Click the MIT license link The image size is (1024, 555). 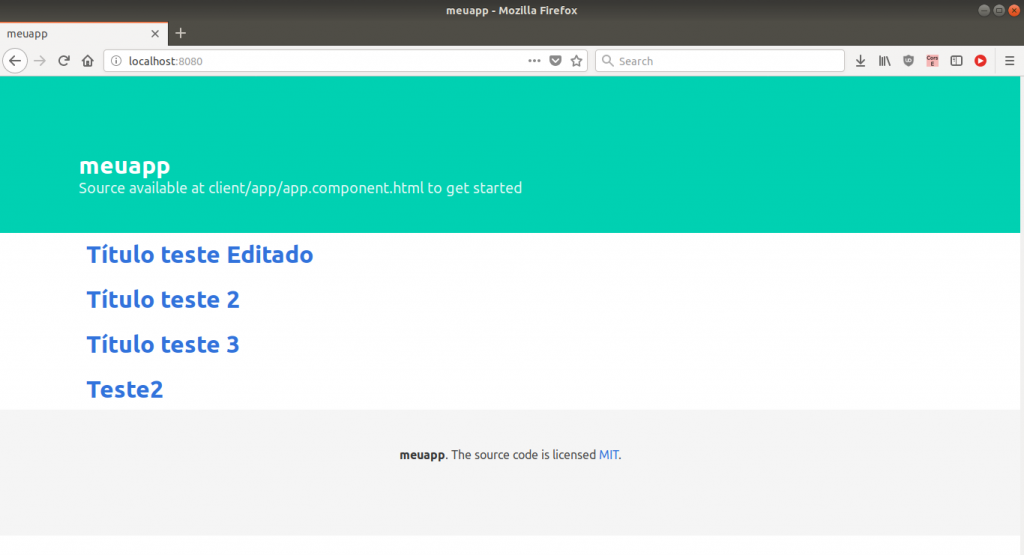click(608, 455)
